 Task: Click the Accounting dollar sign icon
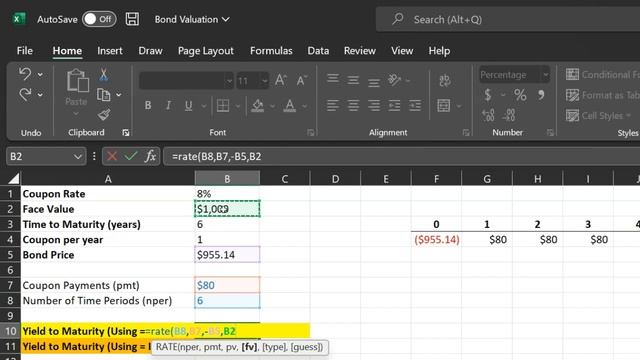(x=488, y=95)
